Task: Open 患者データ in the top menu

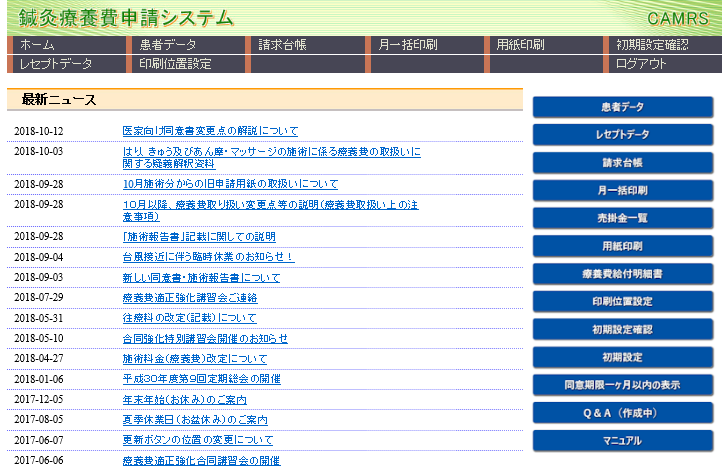Action: pos(168,45)
